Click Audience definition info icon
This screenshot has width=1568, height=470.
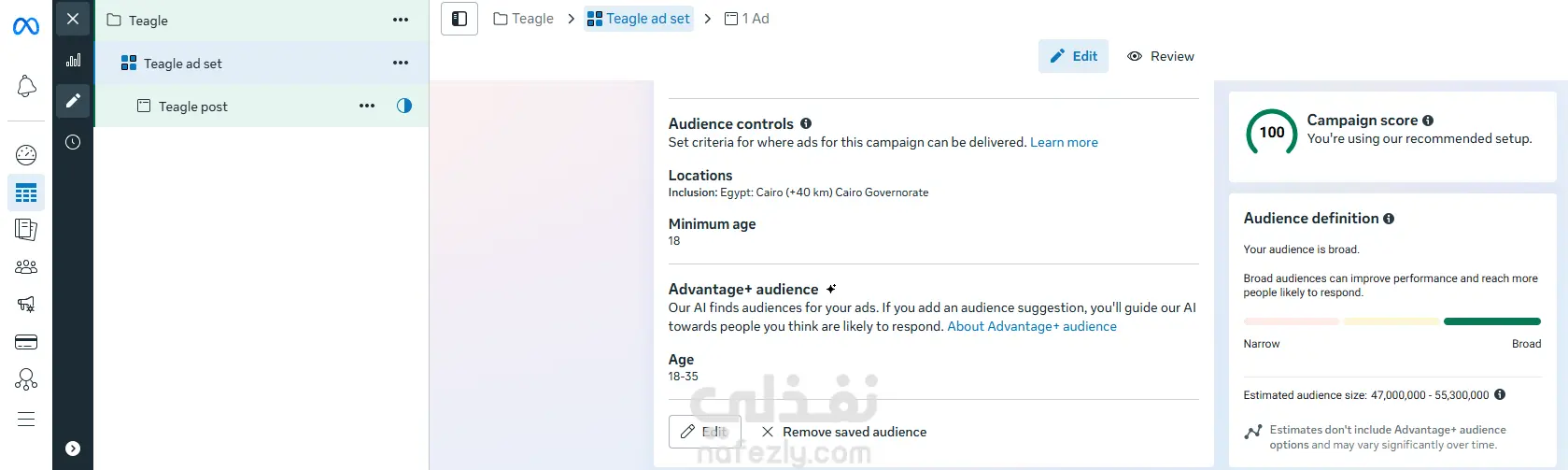click(1389, 219)
